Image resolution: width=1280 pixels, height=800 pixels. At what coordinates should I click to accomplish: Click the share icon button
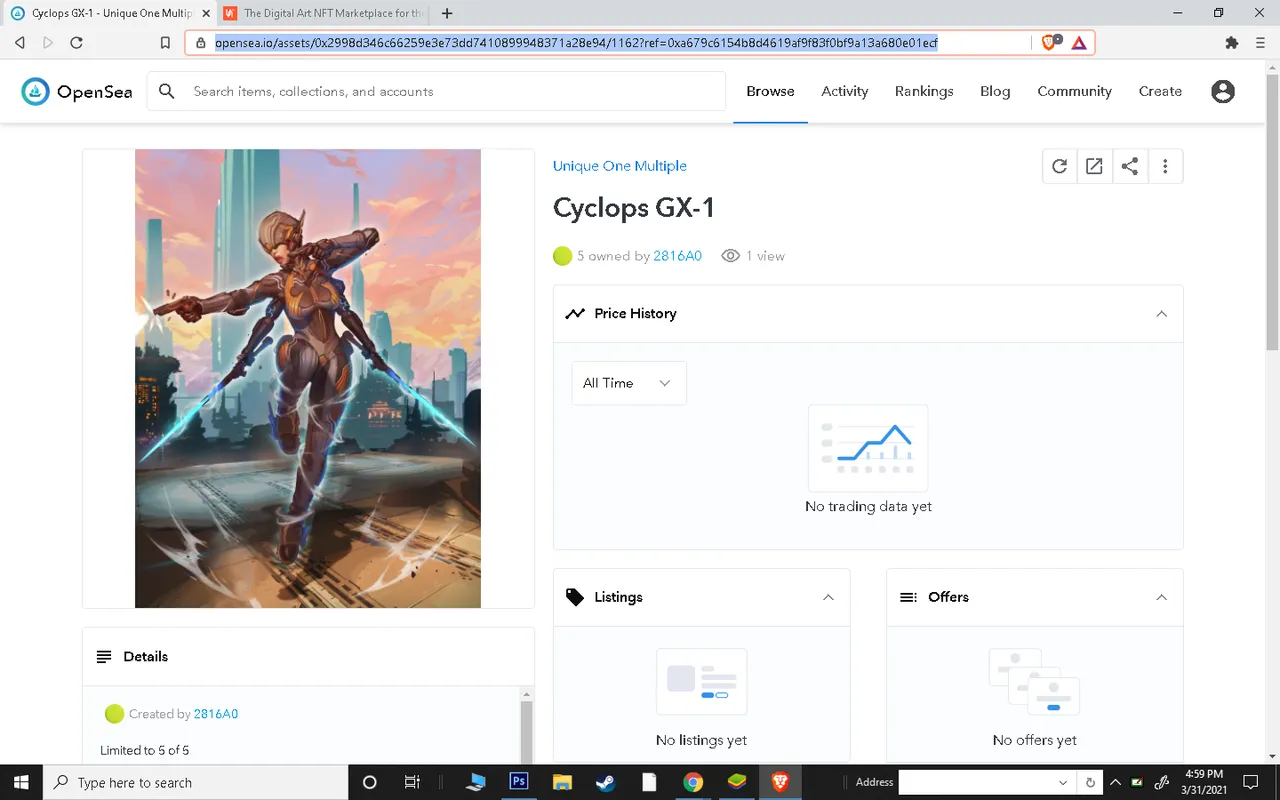(1129, 167)
